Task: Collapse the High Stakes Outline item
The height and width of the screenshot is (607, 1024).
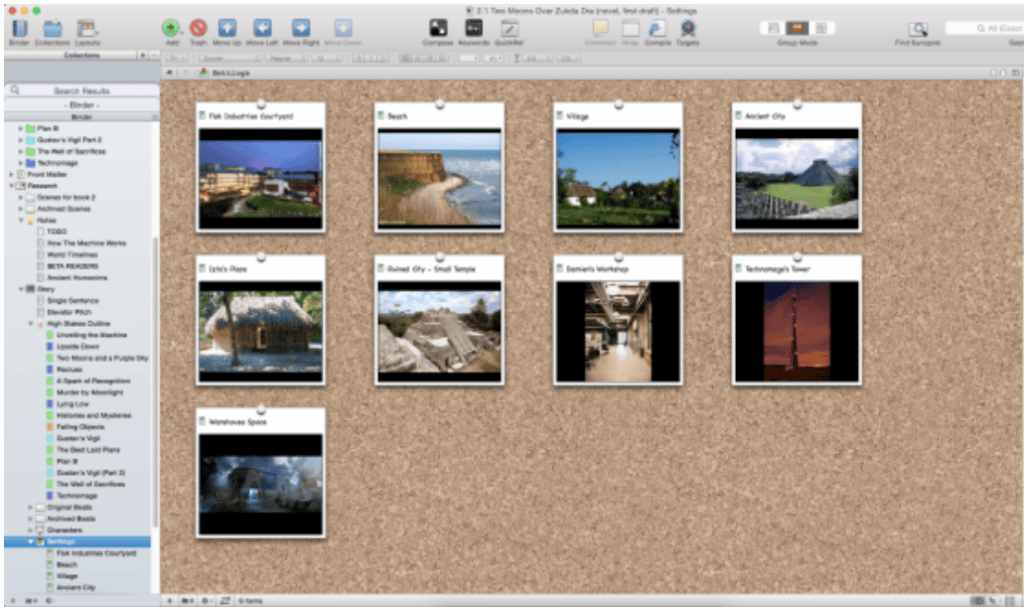Action: point(31,323)
